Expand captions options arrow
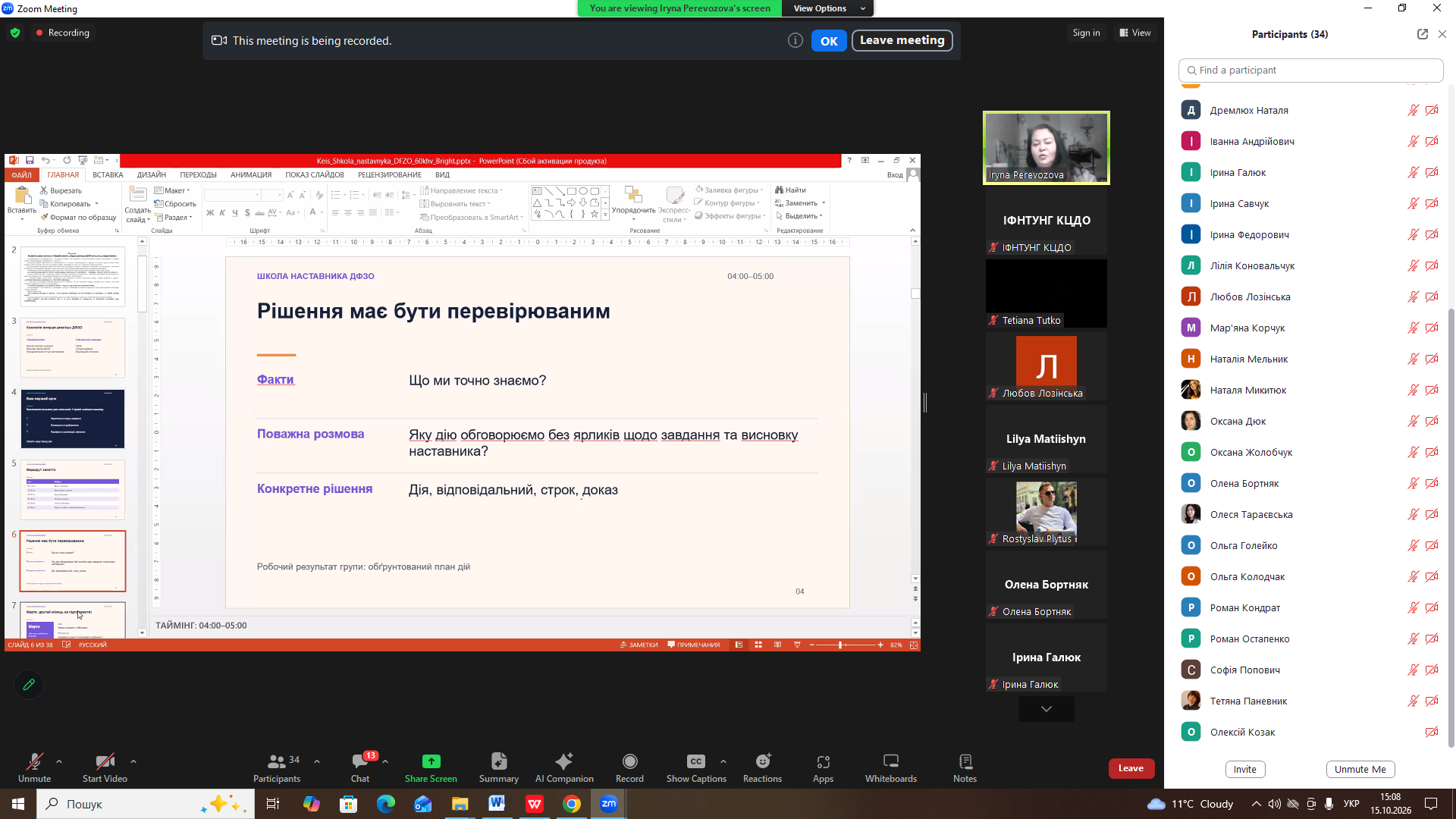 [723, 761]
